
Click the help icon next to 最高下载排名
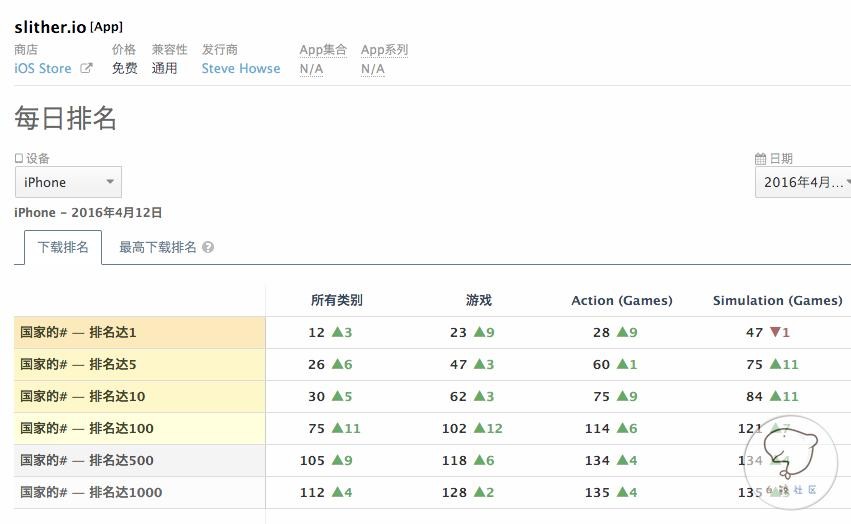pos(208,247)
